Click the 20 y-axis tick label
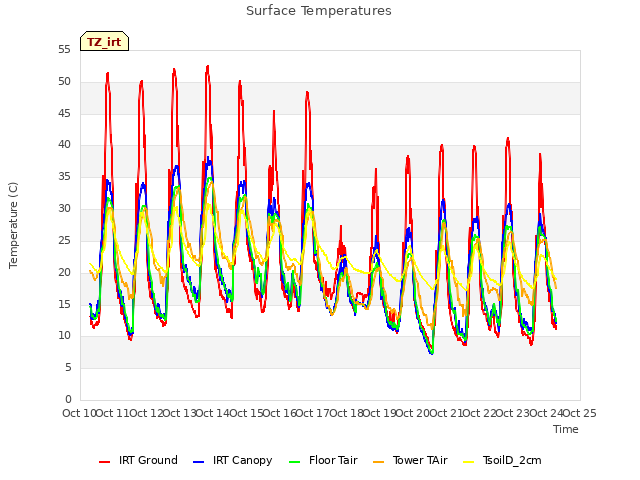The image size is (640, 480). point(64,272)
